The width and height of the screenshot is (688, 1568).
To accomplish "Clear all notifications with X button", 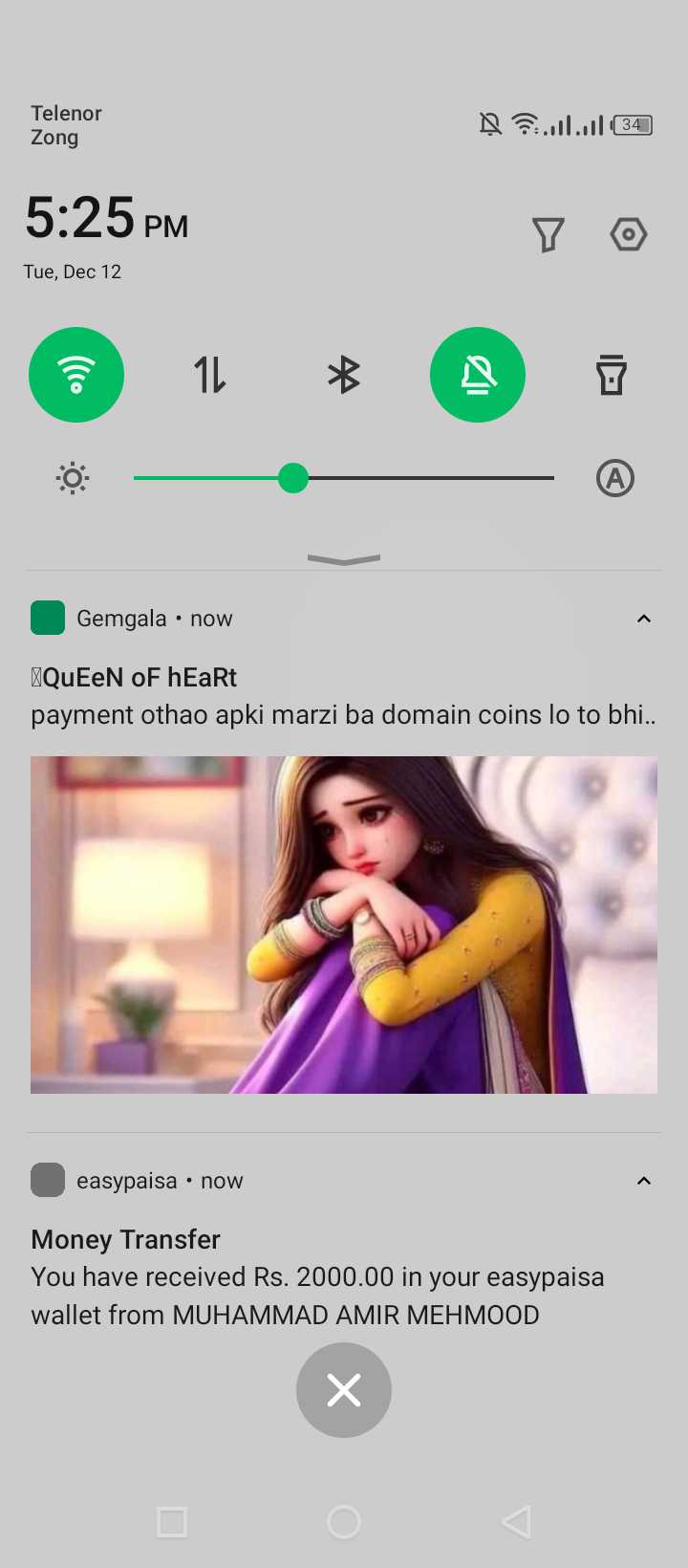I will [x=344, y=1390].
